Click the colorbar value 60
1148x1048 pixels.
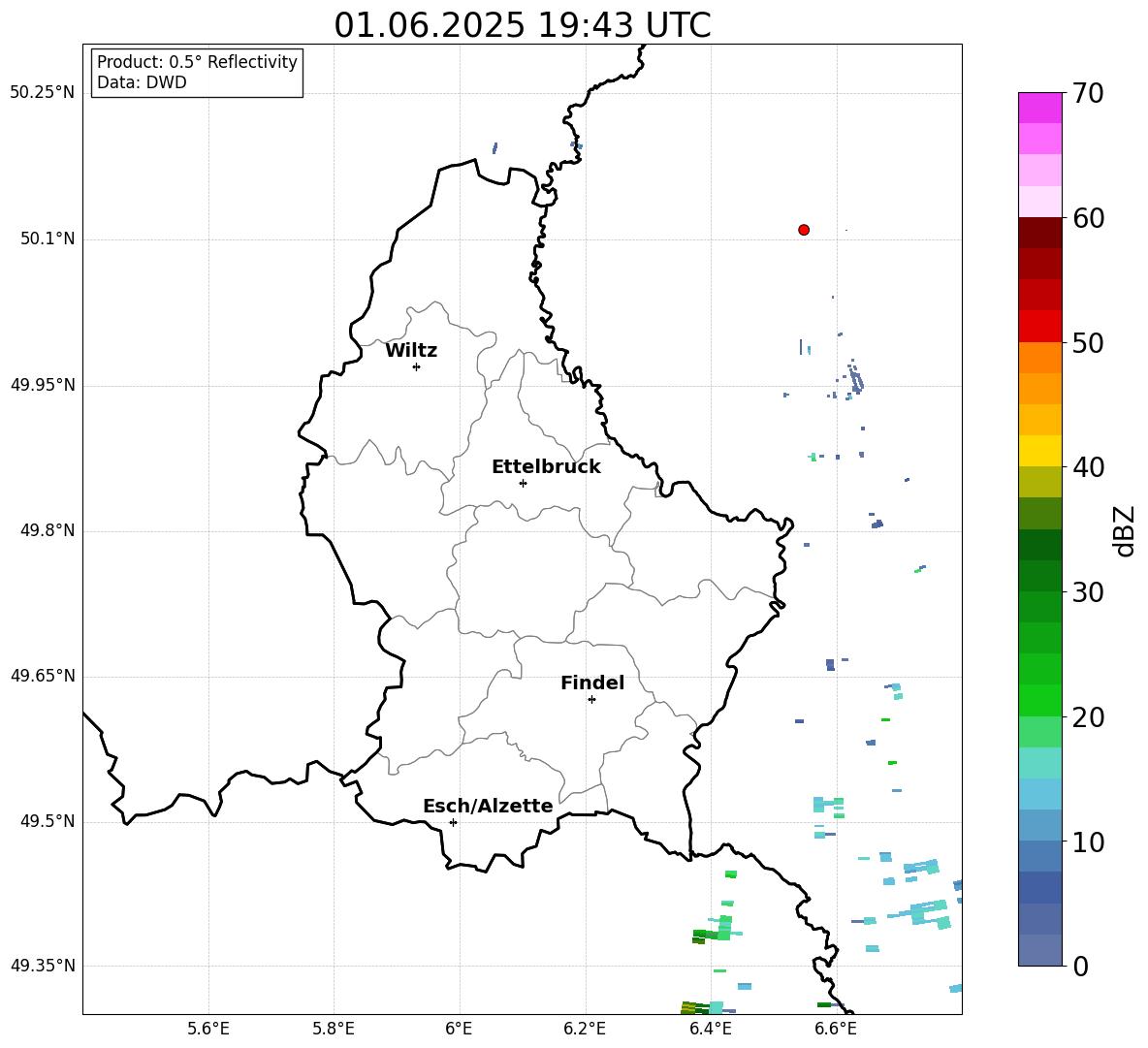point(1088,218)
